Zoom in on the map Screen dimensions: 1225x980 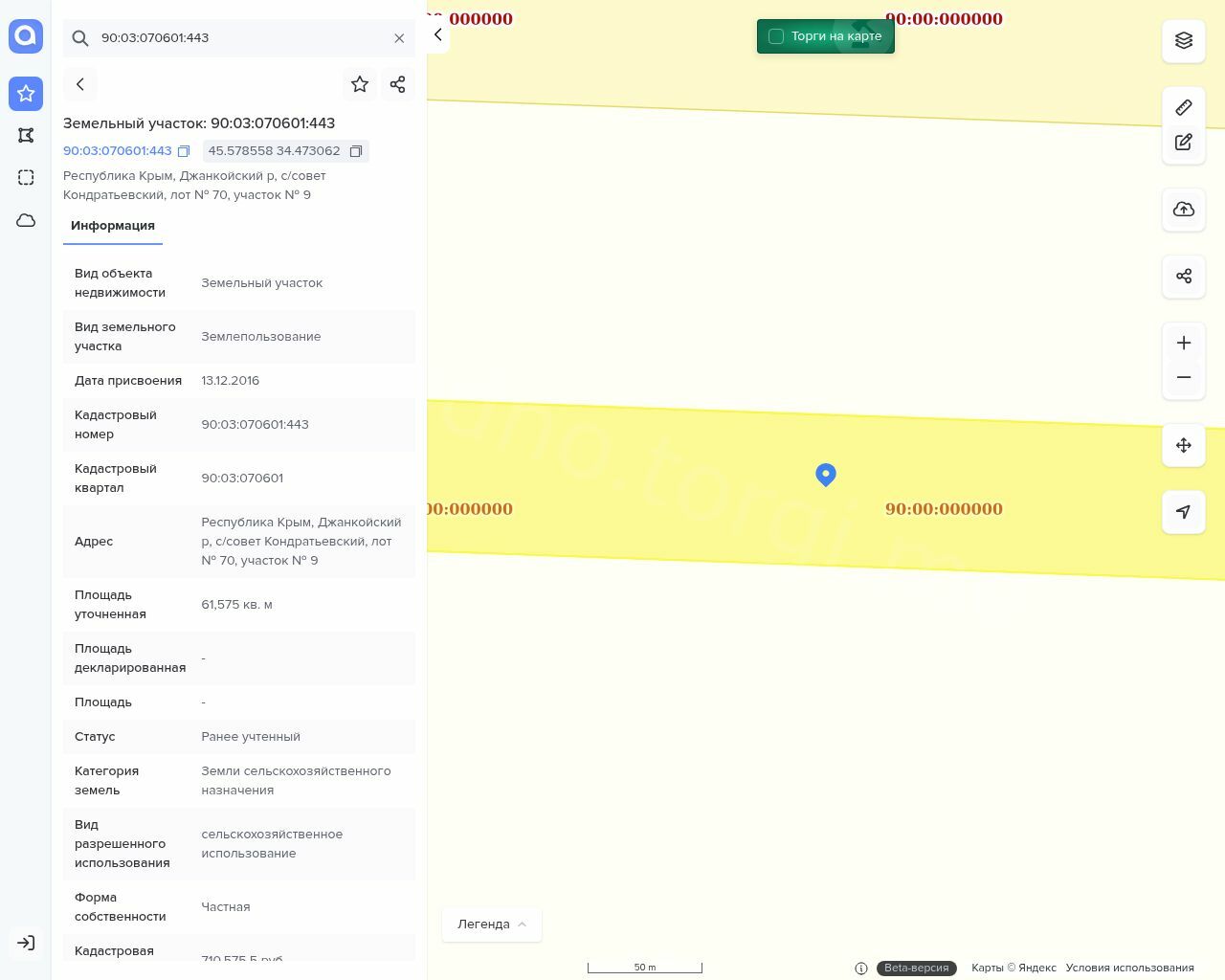point(1184,343)
